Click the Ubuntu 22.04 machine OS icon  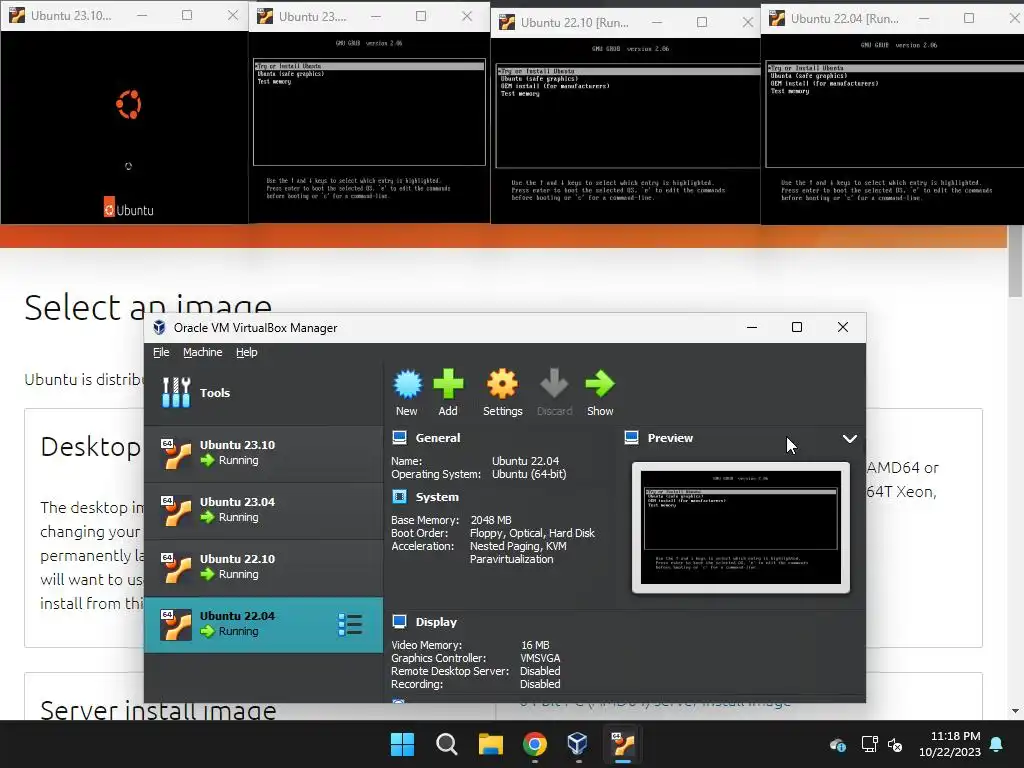tap(176, 624)
